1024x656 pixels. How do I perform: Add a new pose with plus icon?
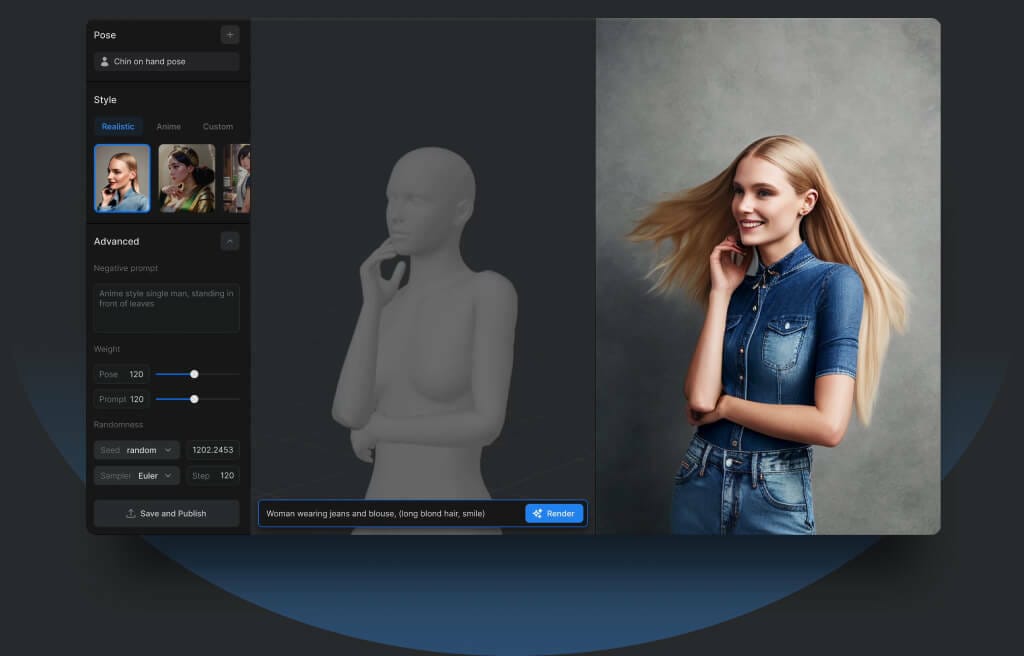[229, 35]
